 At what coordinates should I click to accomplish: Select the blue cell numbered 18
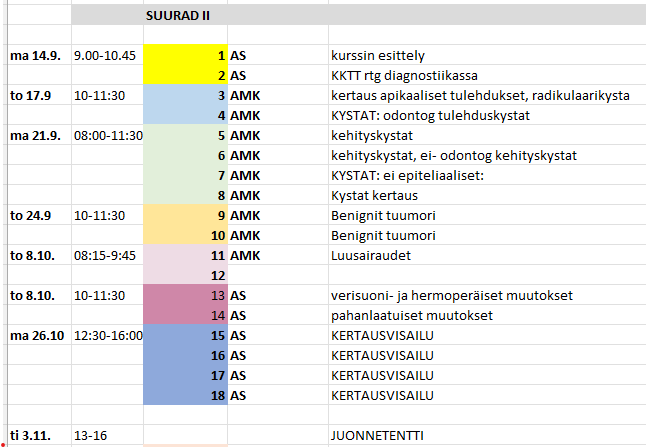pyautogui.click(x=185, y=395)
